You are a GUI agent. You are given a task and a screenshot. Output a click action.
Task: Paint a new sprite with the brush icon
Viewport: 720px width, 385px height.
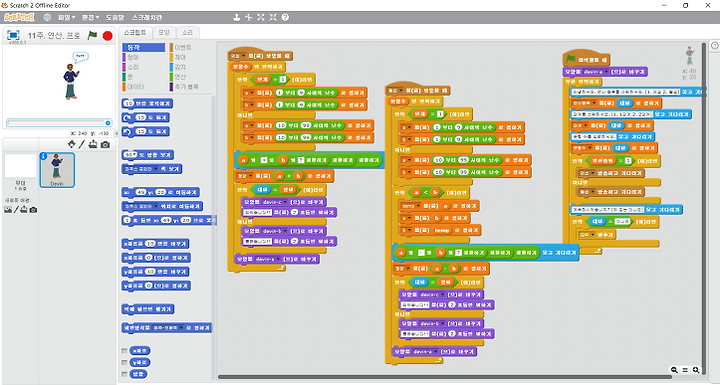coord(82,144)
